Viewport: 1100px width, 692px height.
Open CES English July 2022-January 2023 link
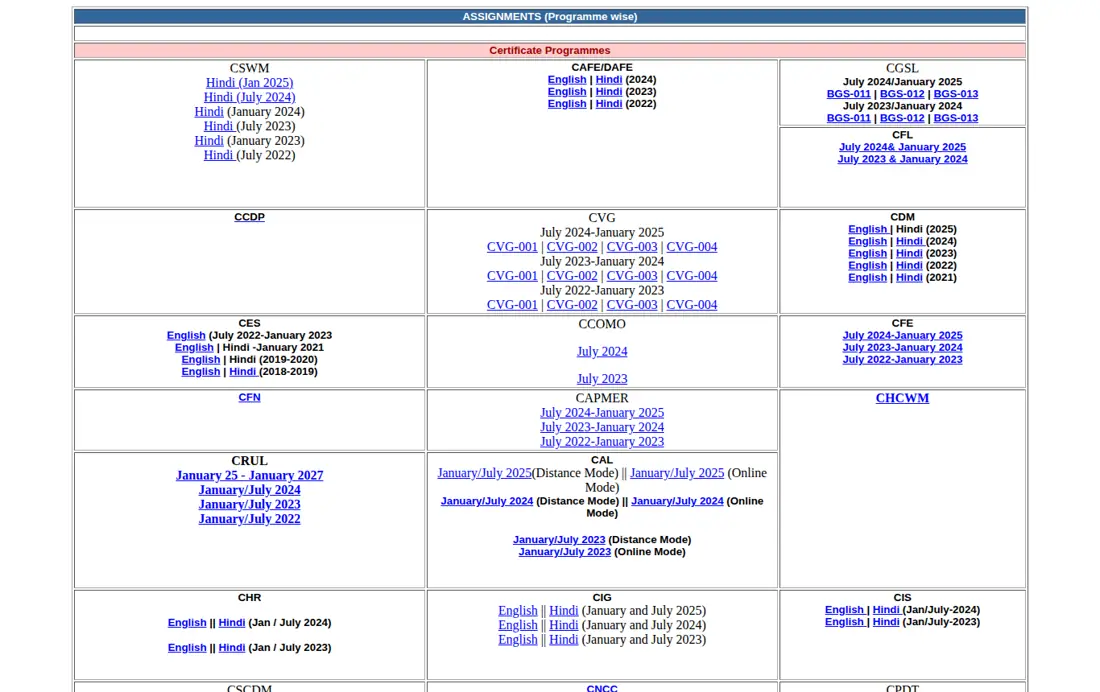pyautogui.click(x=186, y=335)
